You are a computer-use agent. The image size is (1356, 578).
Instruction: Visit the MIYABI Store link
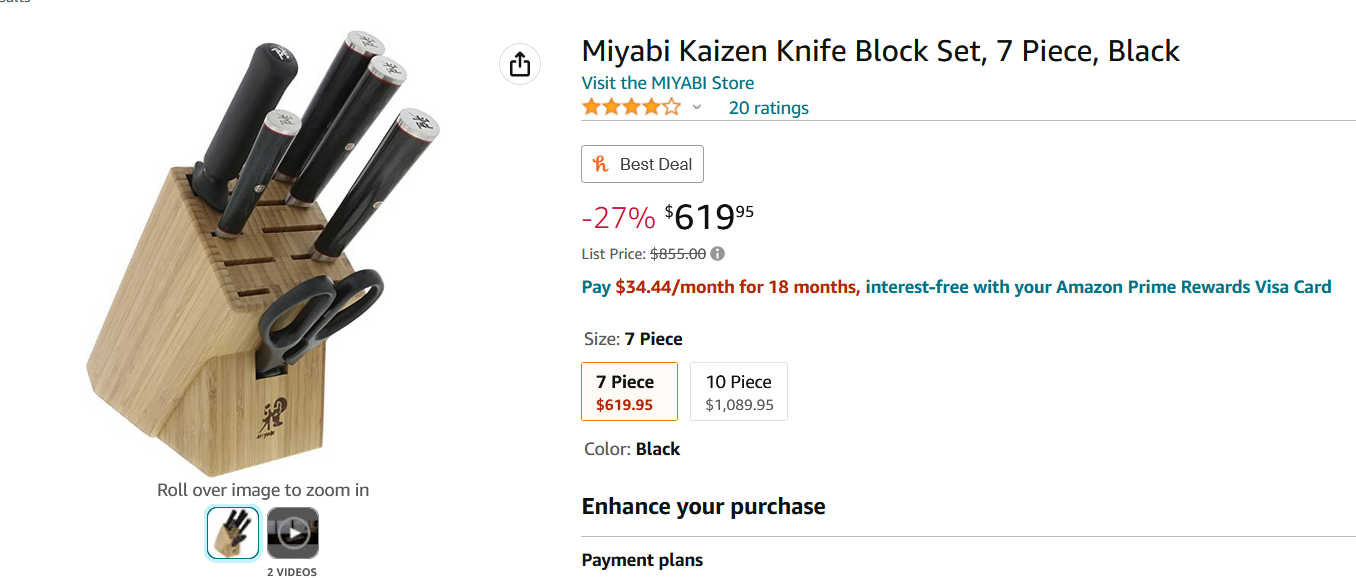[x=668, y=83]
